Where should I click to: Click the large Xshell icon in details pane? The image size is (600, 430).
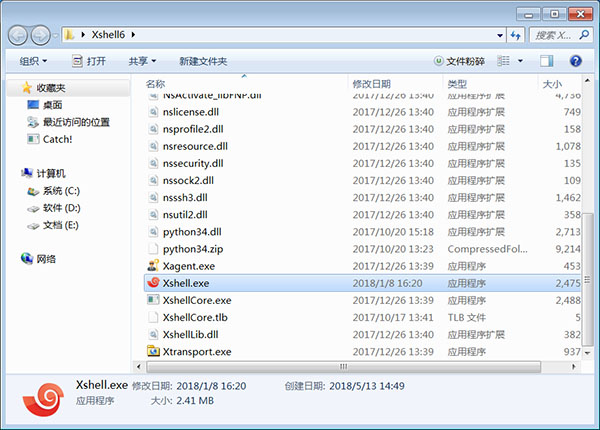43,399
